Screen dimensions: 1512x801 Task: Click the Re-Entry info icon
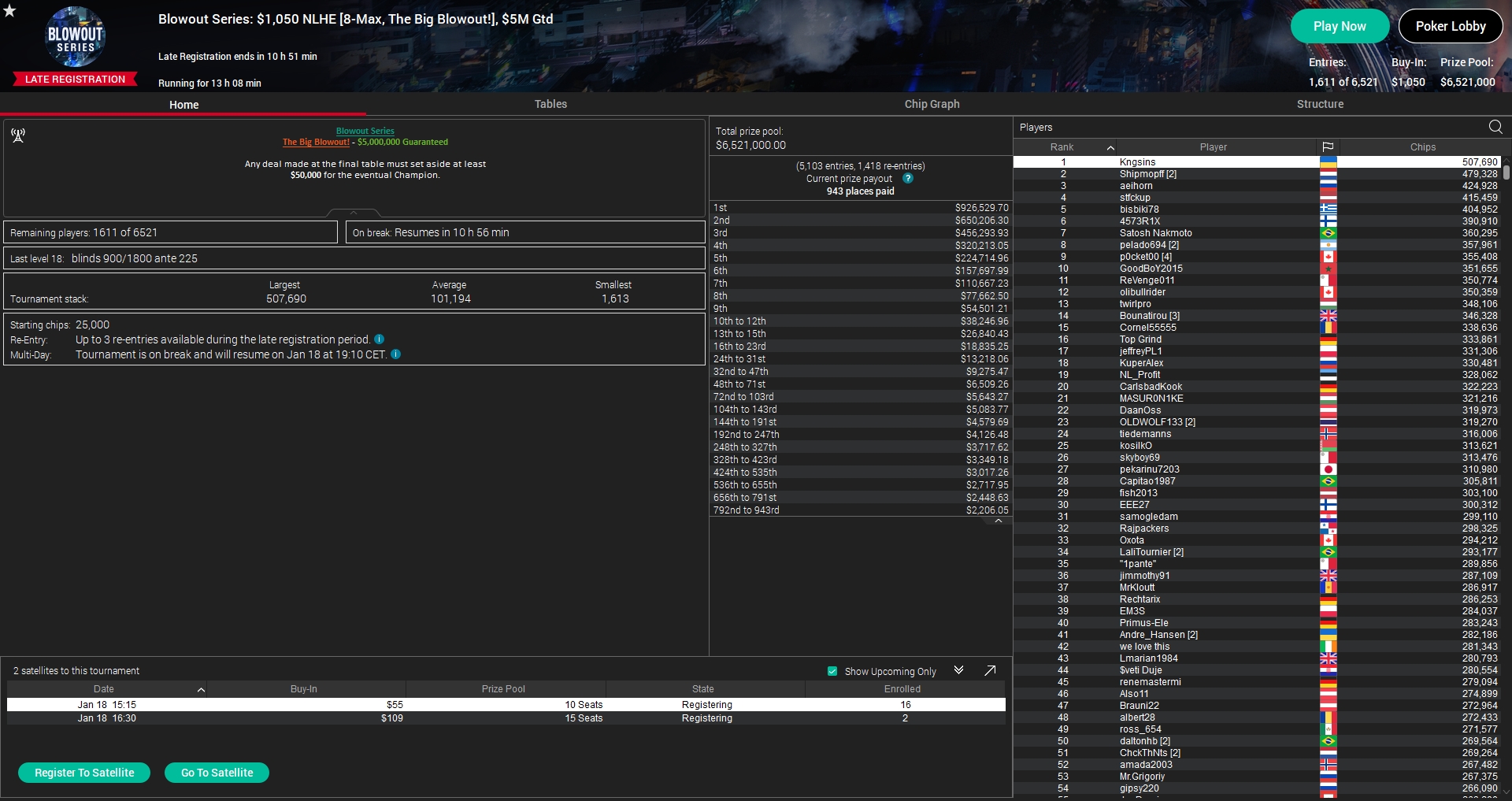point(379,339)
